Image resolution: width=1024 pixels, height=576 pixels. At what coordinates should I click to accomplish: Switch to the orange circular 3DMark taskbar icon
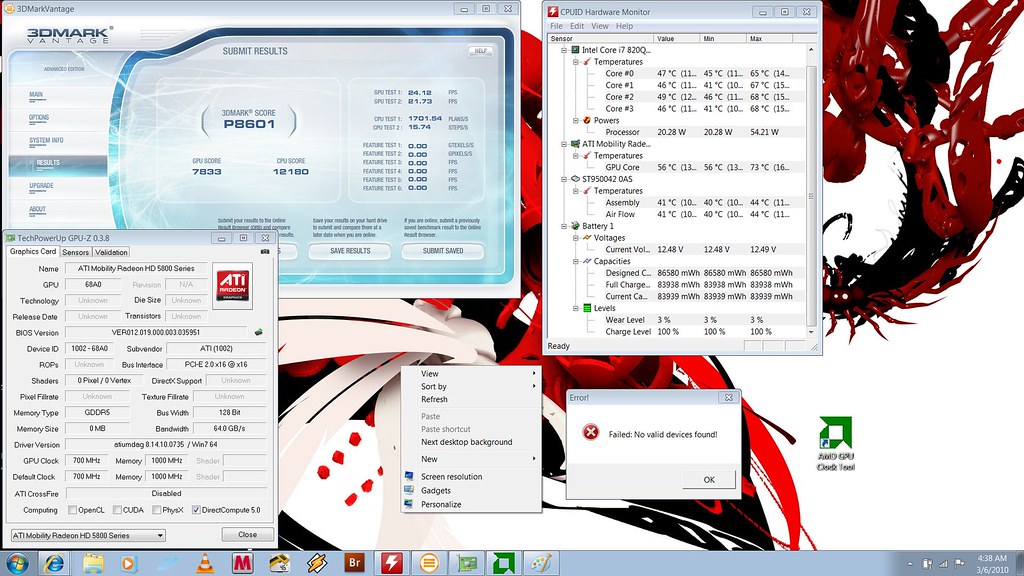click(429, 562)
